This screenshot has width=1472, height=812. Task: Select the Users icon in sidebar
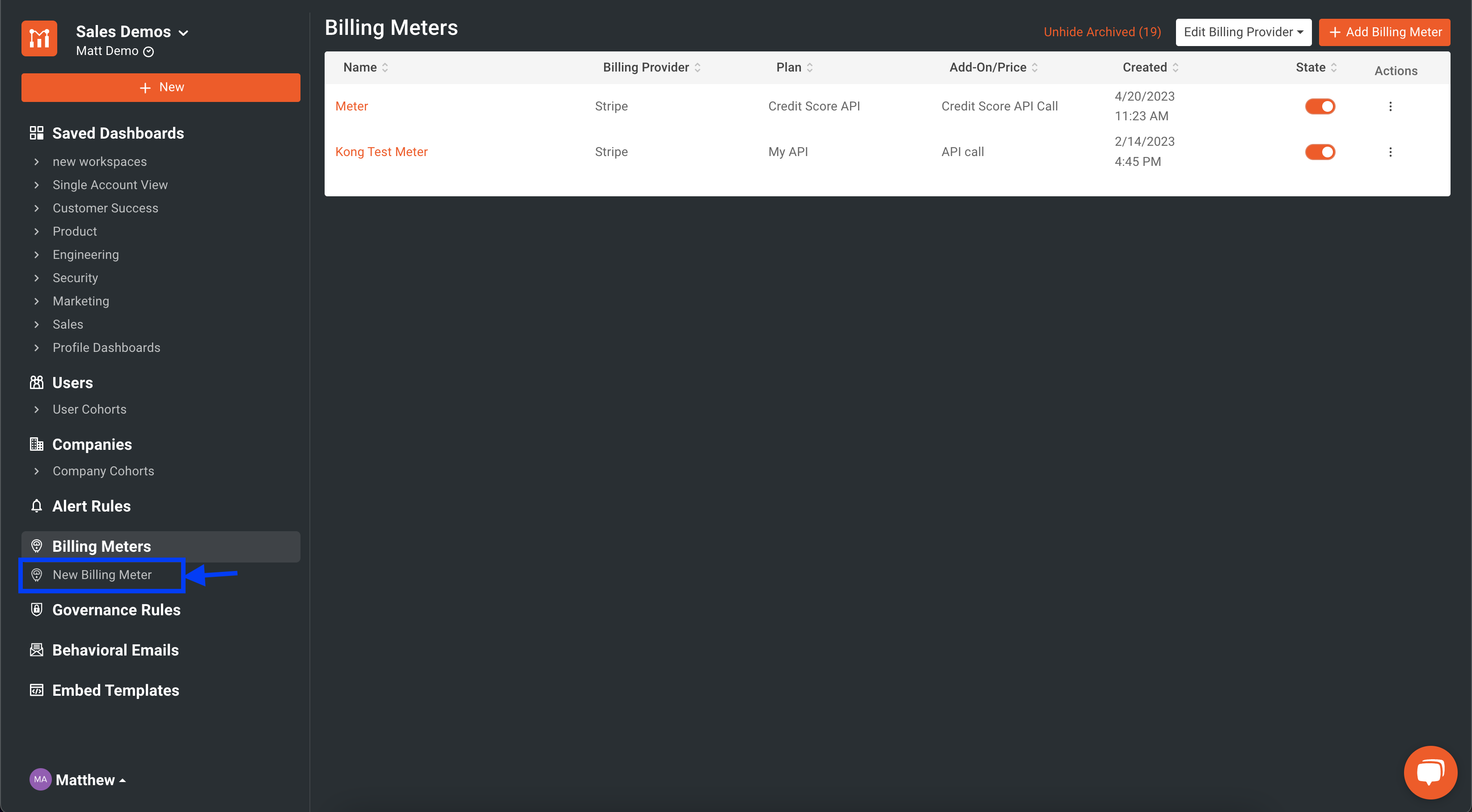[x=37, y=382]
